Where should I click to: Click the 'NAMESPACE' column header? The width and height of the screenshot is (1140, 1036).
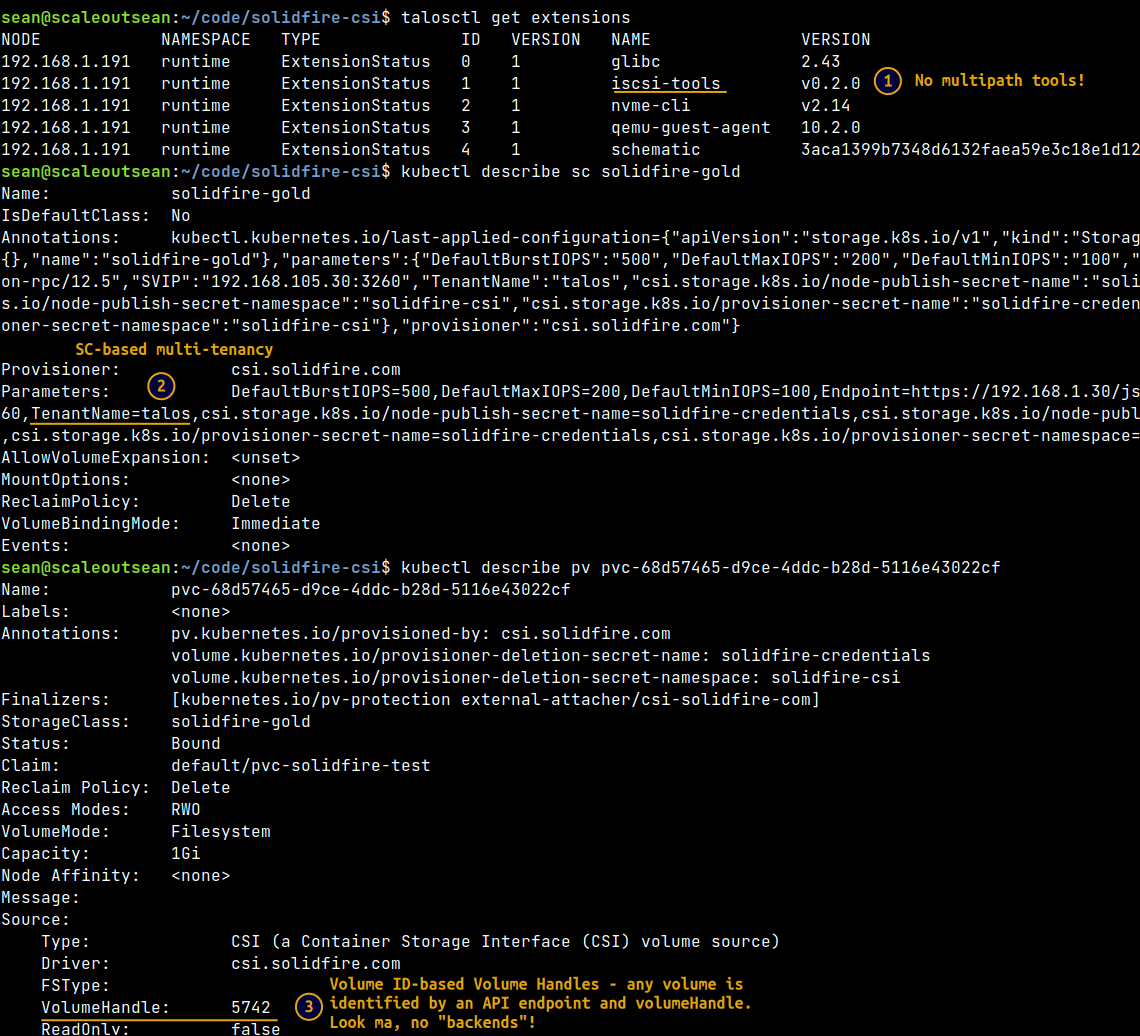[206, 40]
